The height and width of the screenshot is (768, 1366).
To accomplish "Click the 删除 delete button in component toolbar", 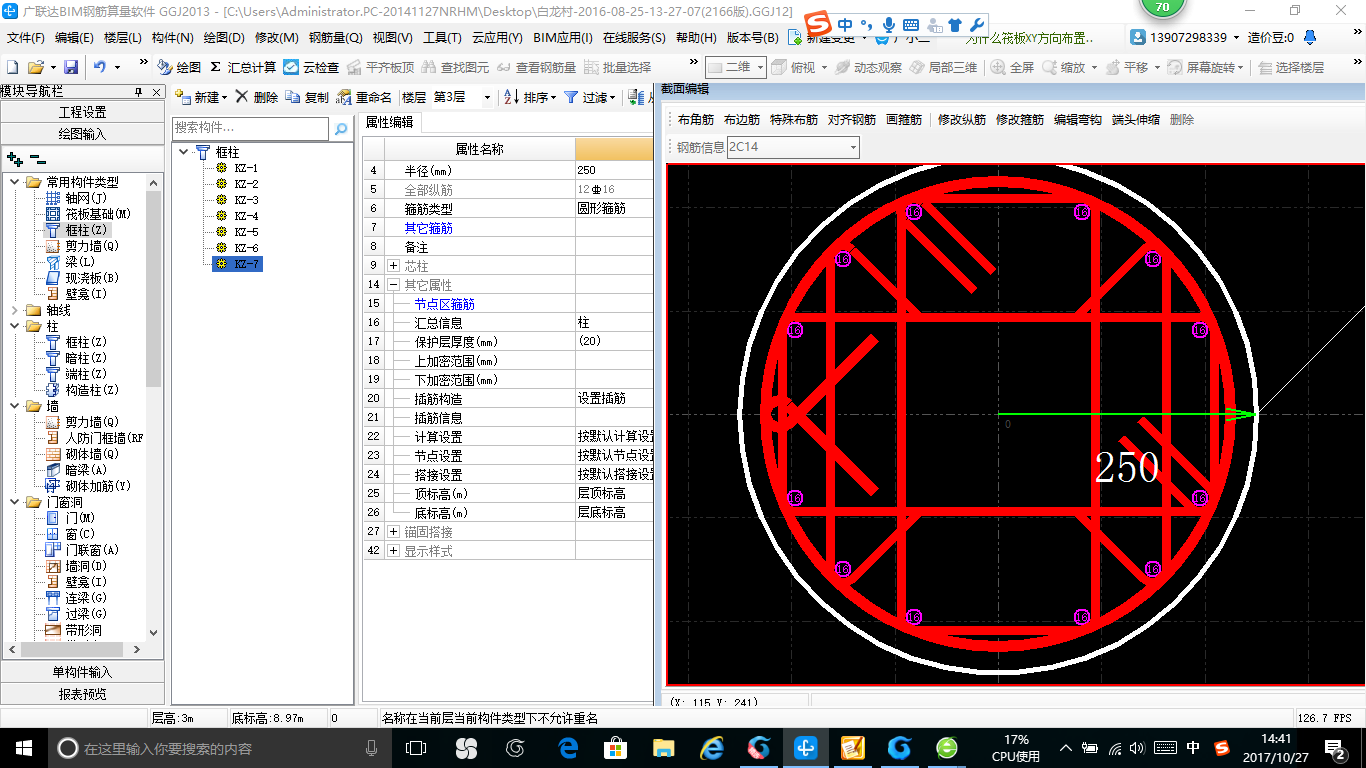I will (x=257, y=97).
